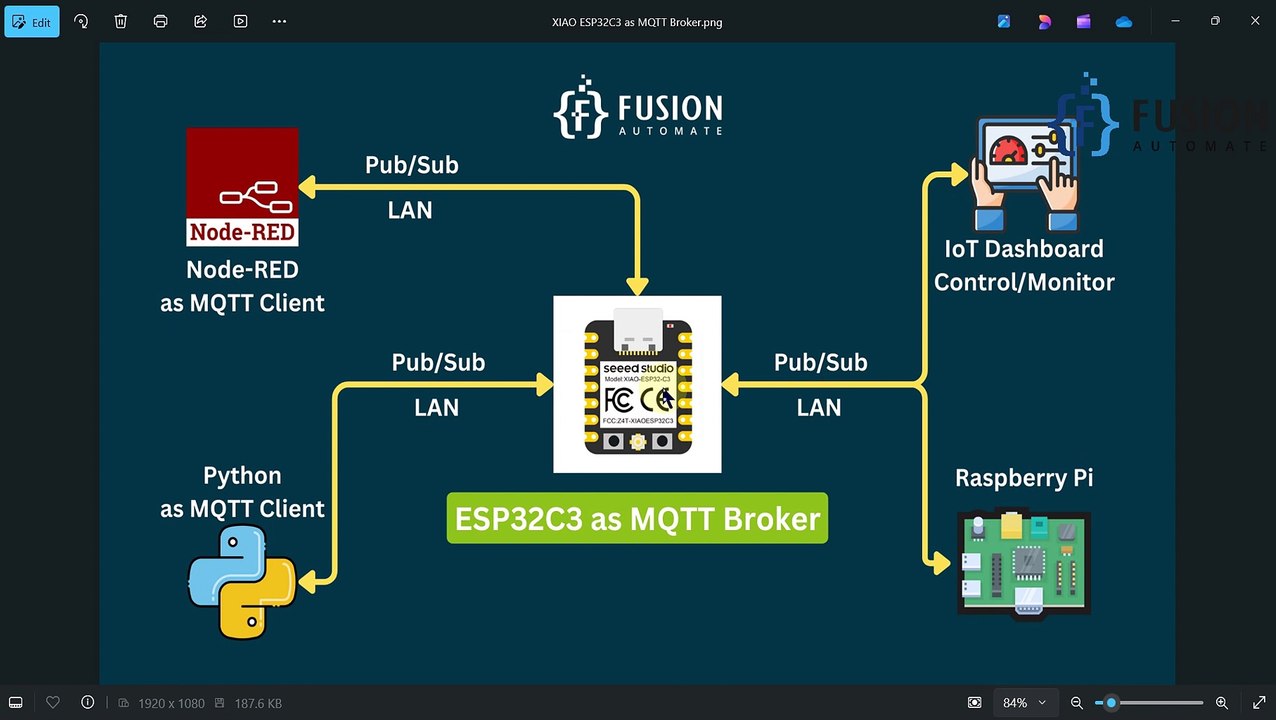Share the image via the share icon
The width and height of the screenshot is (1276, 720).
[200, 21]
